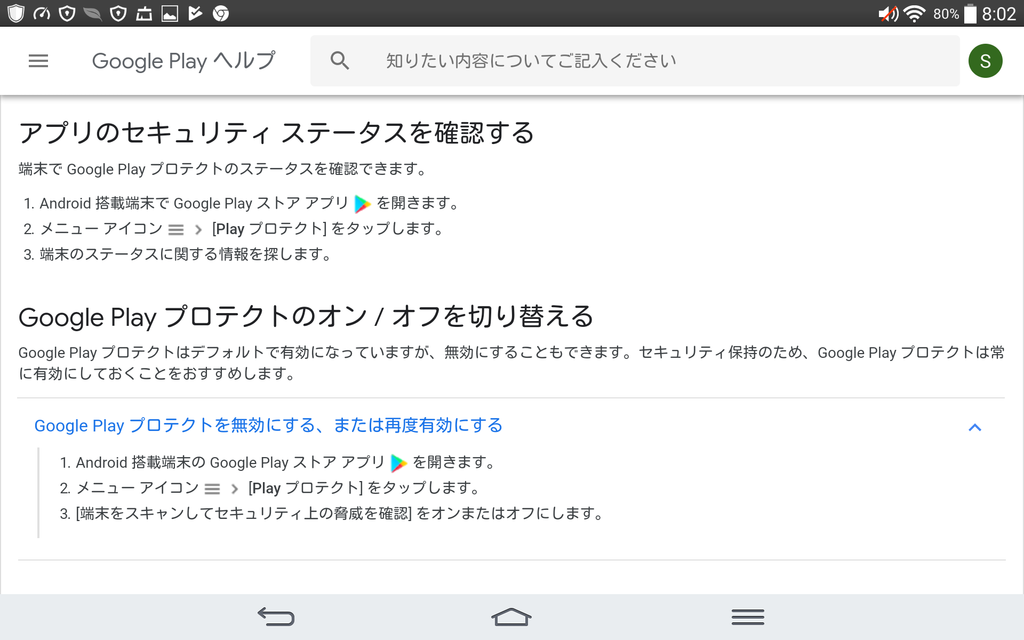Click heading Google Play プロテクトのオン / オフを切り替える
The height and width of the screenshot is (640, 1024).
pos(306,317)
